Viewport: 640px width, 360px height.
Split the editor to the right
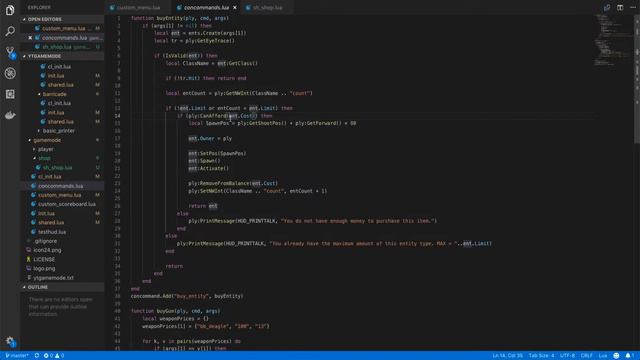pos(620,7)
